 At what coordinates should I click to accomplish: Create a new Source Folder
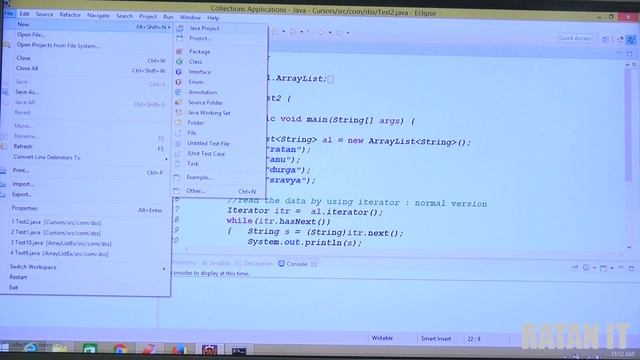click(205, 102)
